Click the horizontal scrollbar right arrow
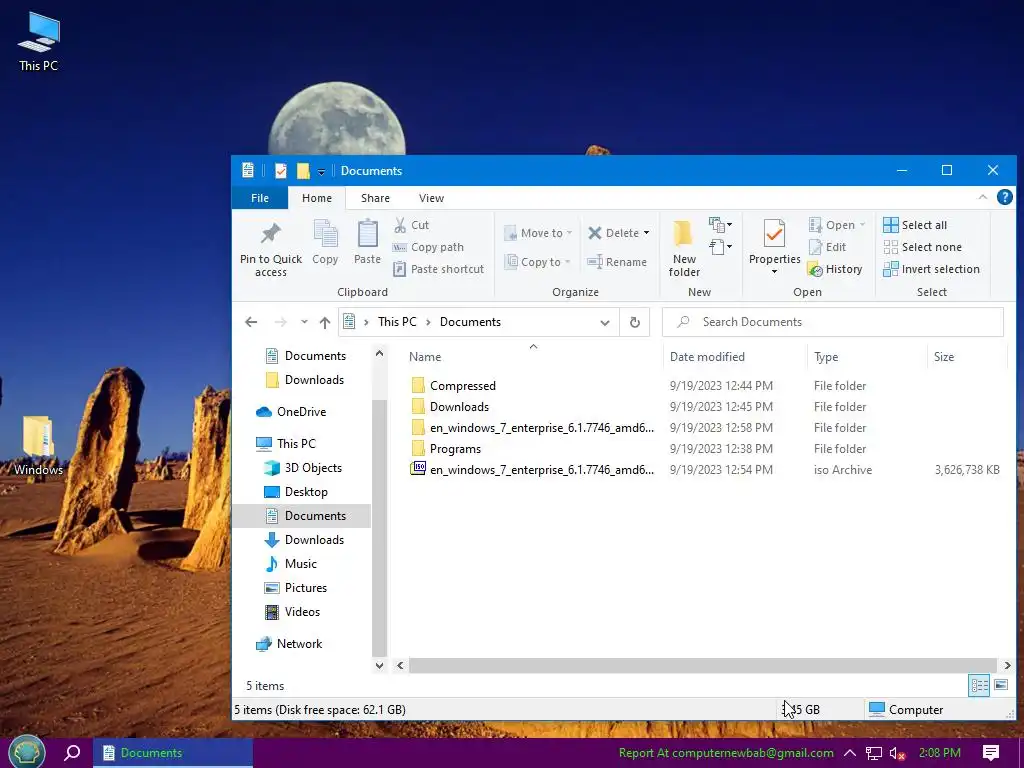 pyautogui.click(x=1006, y=665)
